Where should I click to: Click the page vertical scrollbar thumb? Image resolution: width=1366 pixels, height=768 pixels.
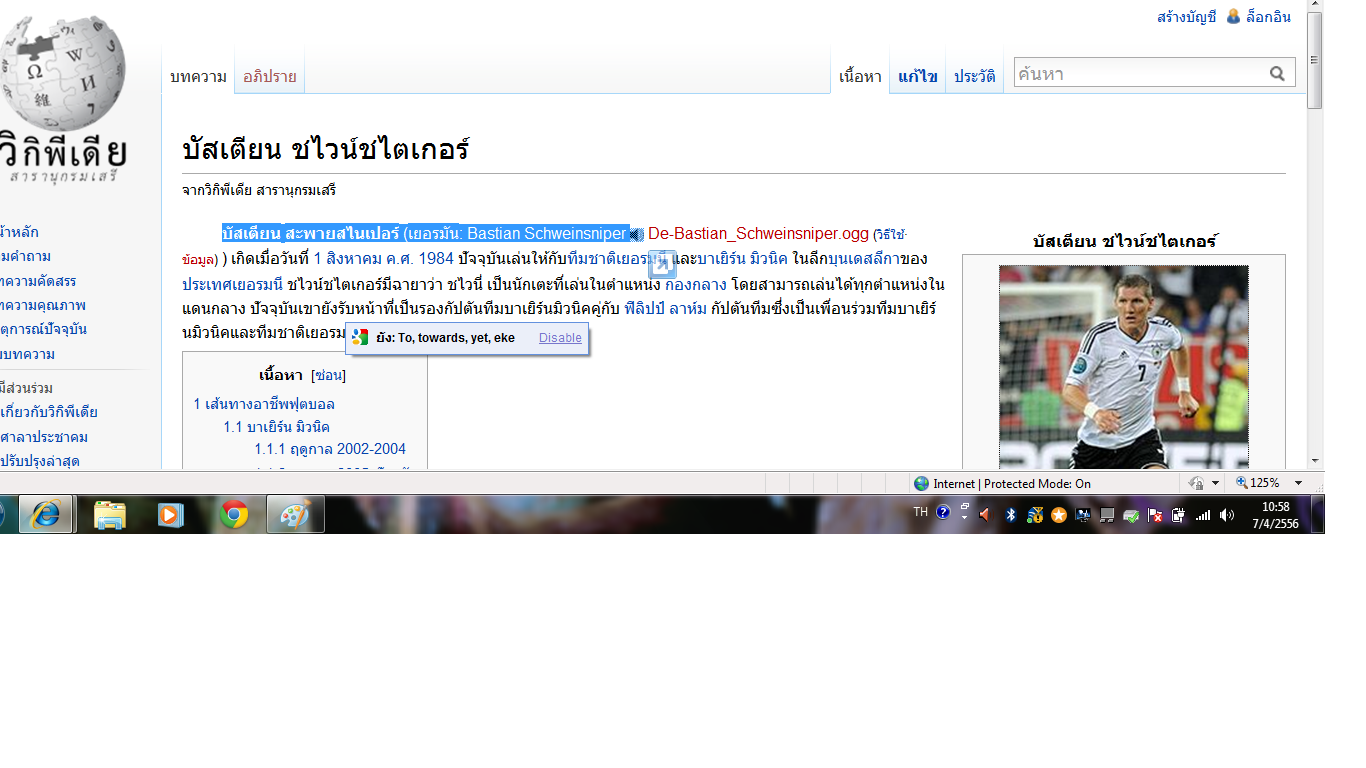tap(1315, 58)
